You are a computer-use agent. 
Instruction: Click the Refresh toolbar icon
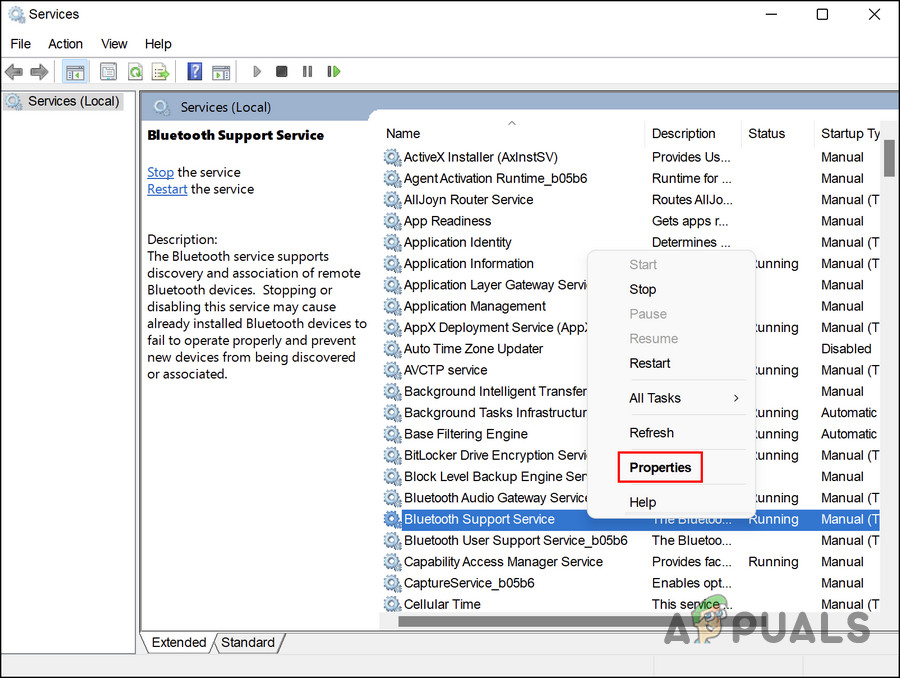tap(135, 71)
